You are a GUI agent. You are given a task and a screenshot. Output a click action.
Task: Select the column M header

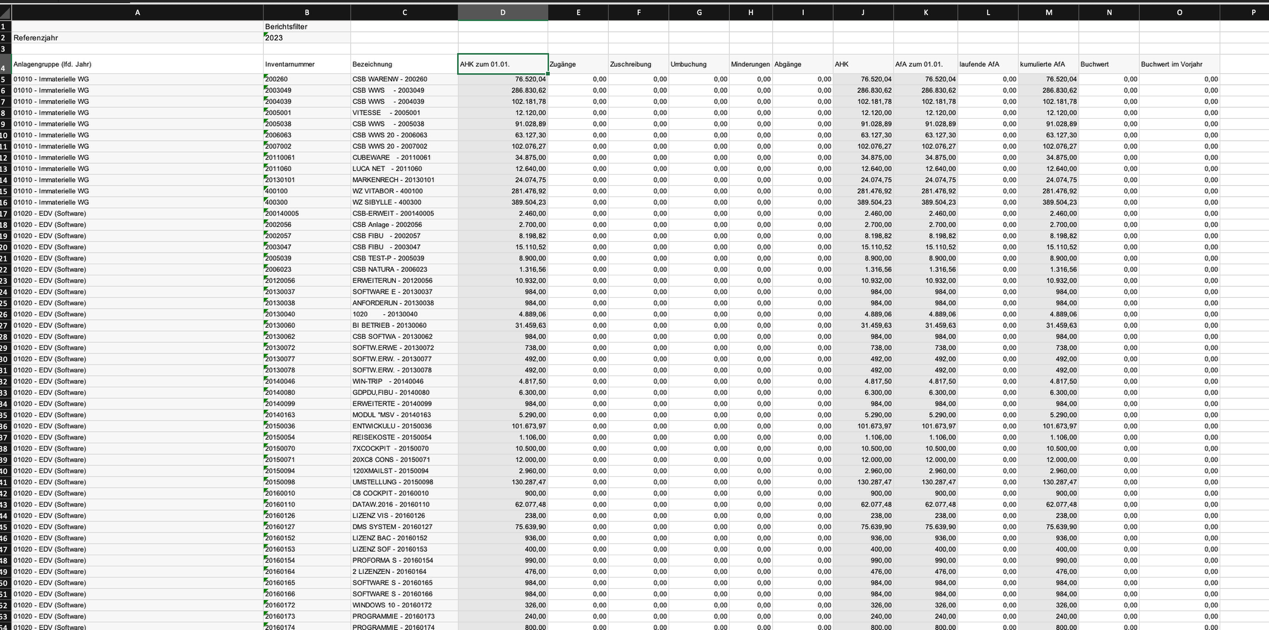click(x=1048, y=12)
